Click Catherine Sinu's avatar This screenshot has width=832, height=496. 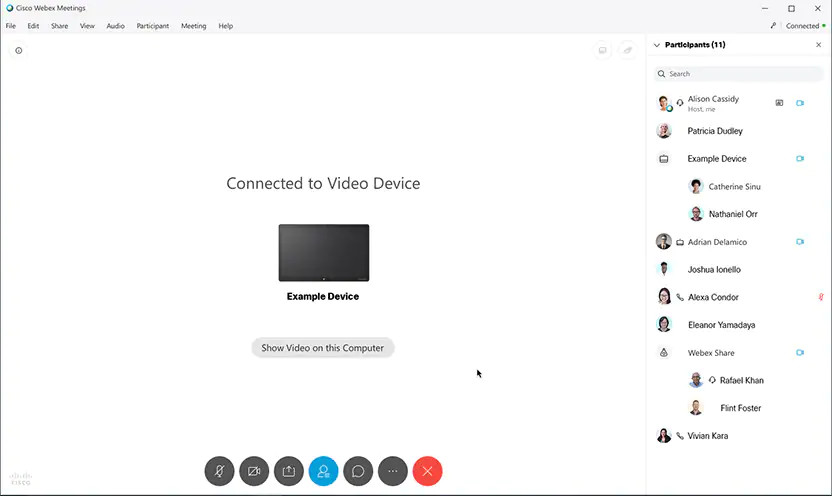click(696, 186)
